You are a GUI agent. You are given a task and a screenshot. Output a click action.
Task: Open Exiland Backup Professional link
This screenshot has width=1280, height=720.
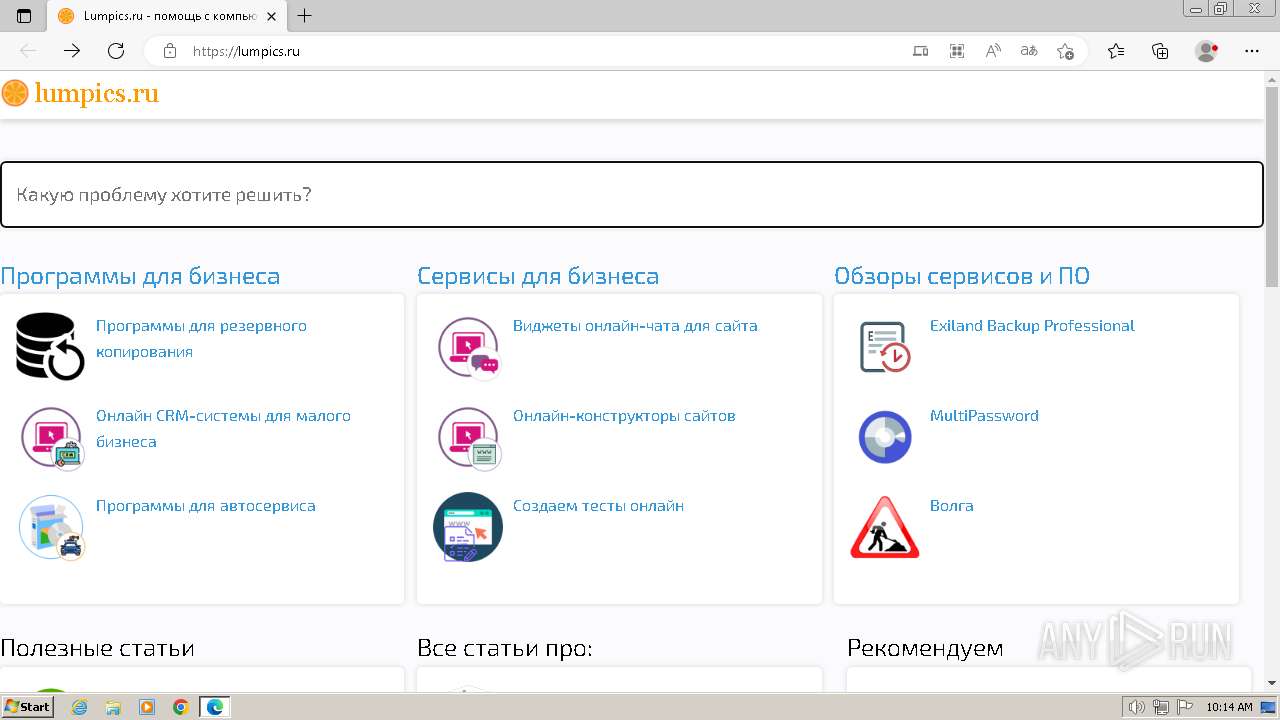tap(1032, 326)
